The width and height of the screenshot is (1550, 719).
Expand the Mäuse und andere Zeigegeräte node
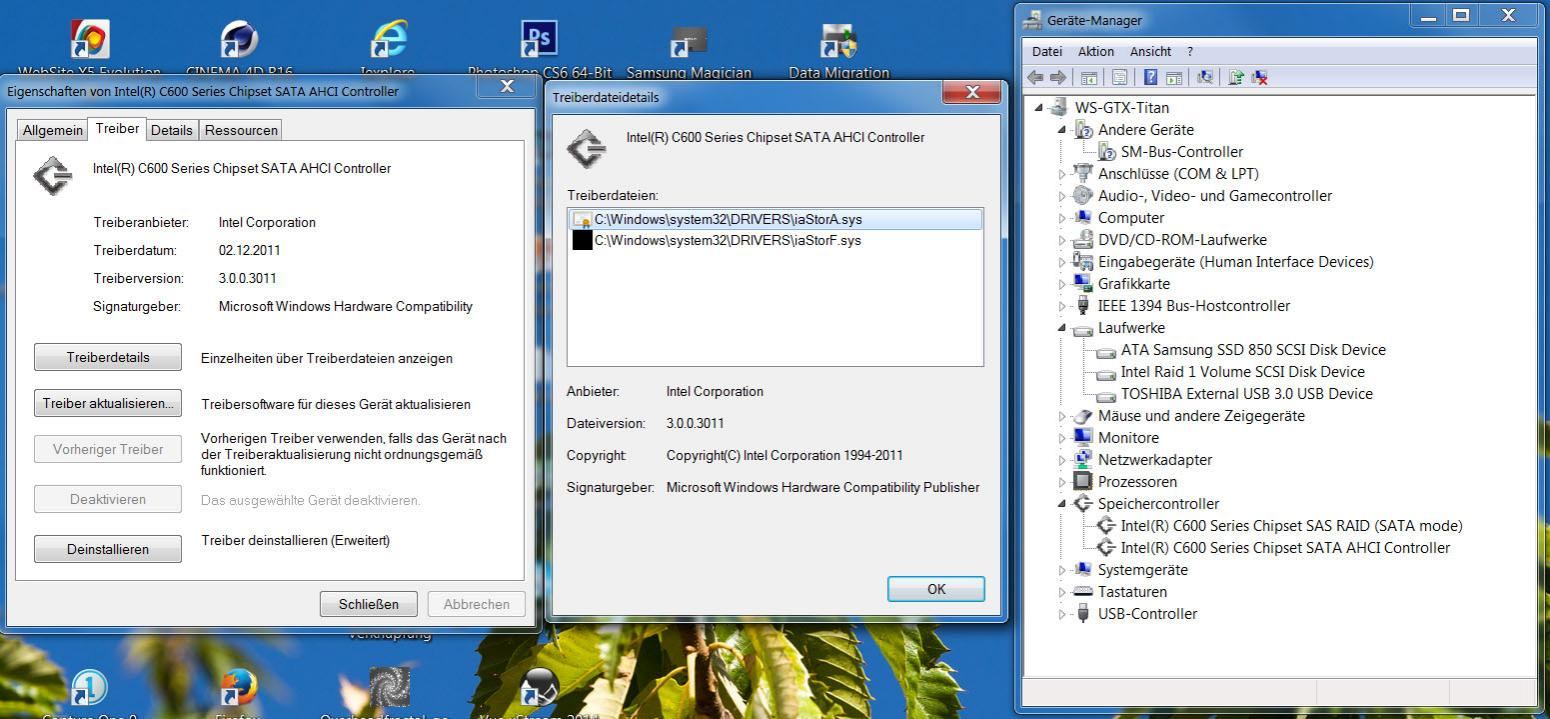point(1063,416)
